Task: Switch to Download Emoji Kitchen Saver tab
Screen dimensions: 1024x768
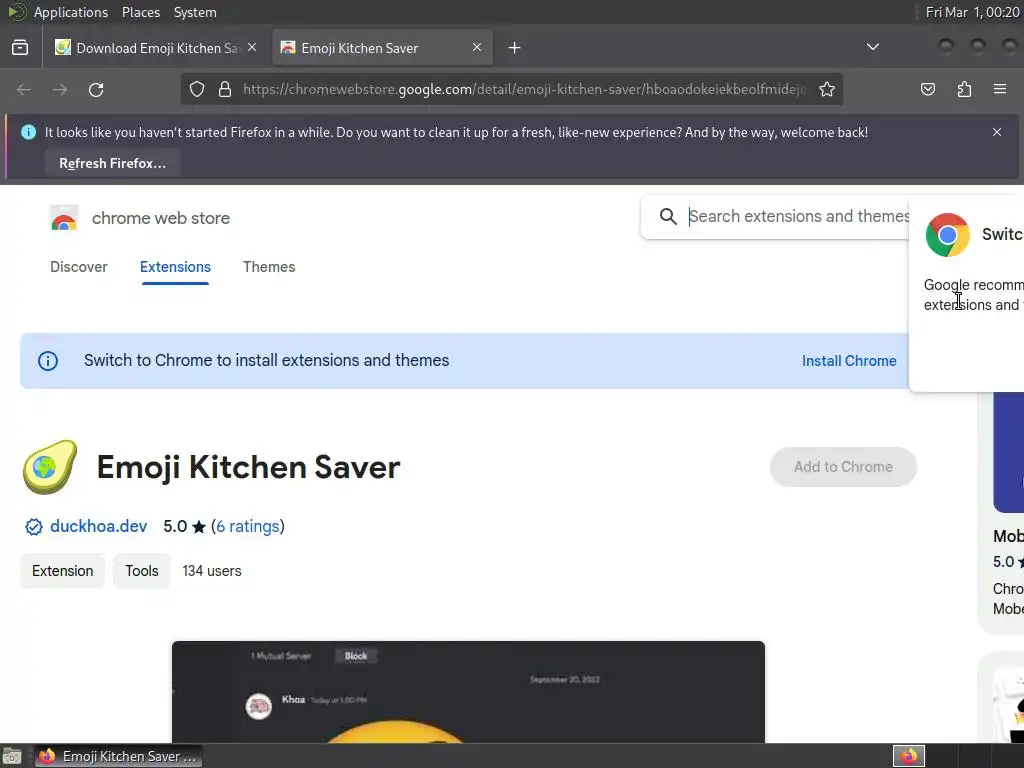Action: point(155,48)
